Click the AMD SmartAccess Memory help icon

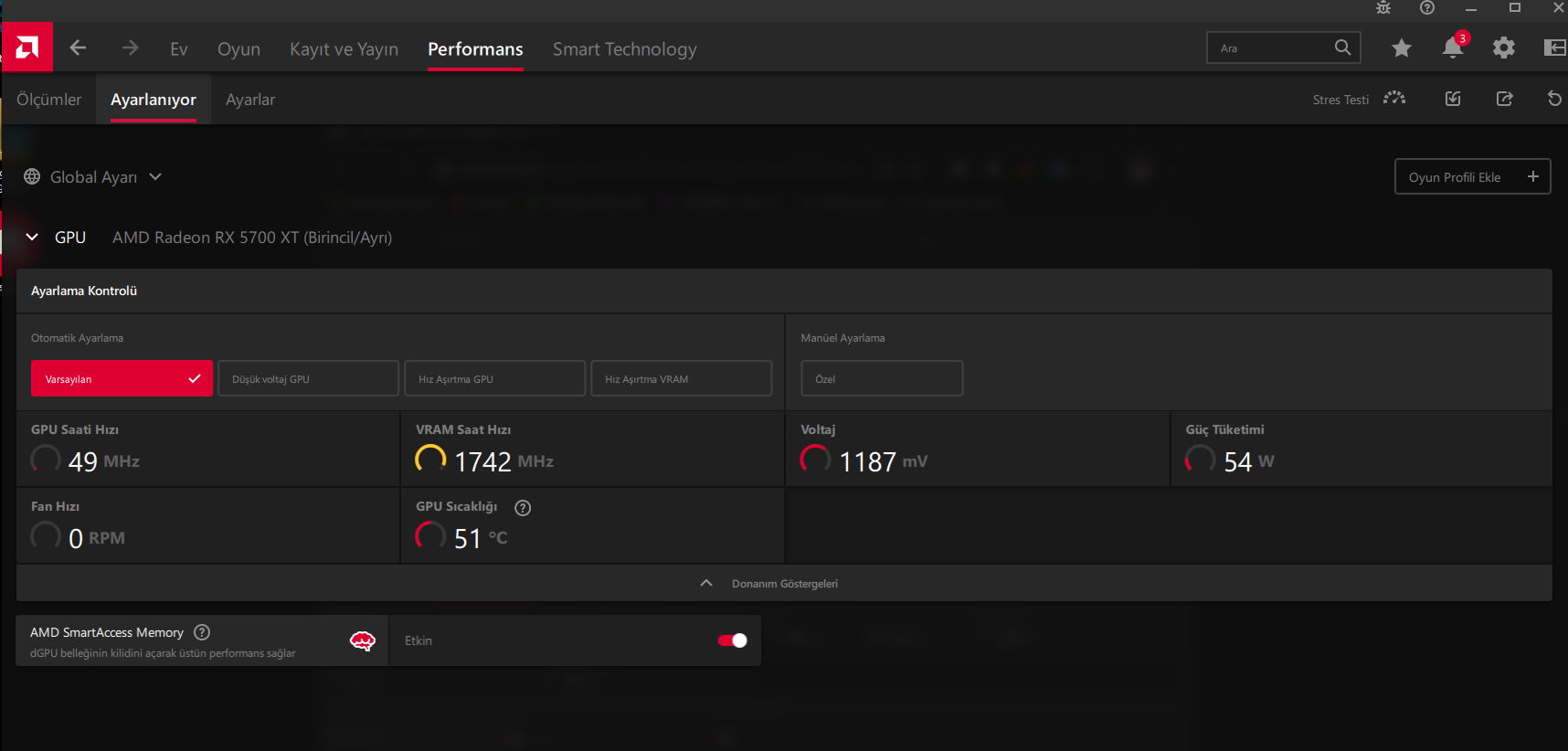click(x=202, y=632)
